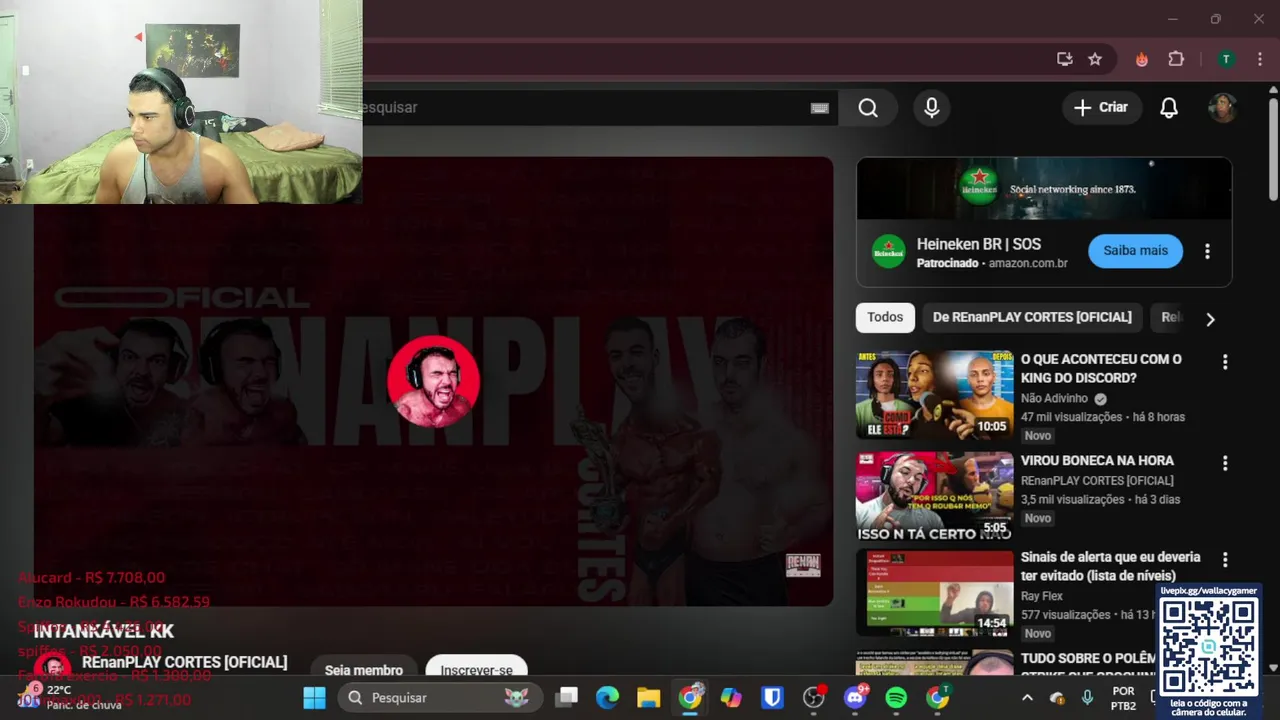Open options for KING DO DISCORD video

(1225, 362)
